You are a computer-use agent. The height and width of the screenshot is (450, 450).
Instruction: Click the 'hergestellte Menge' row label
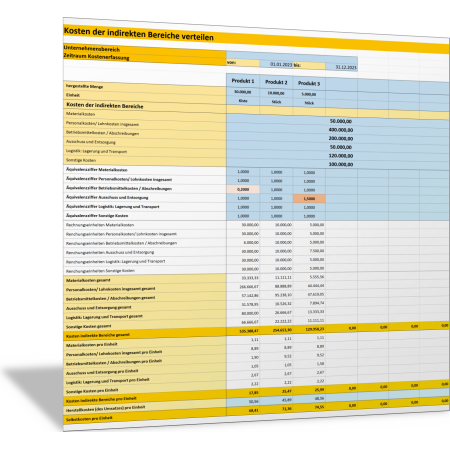pos(84,86)
